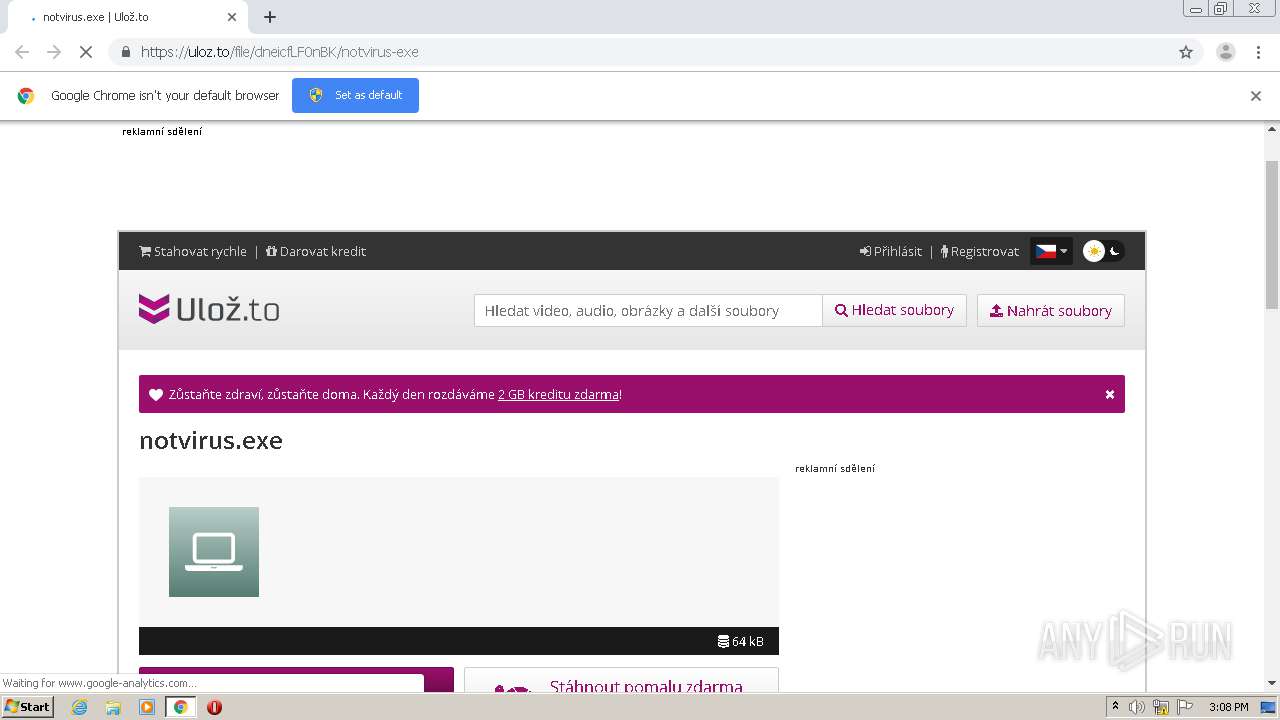Open the Windows Start menu

[28, 706]
